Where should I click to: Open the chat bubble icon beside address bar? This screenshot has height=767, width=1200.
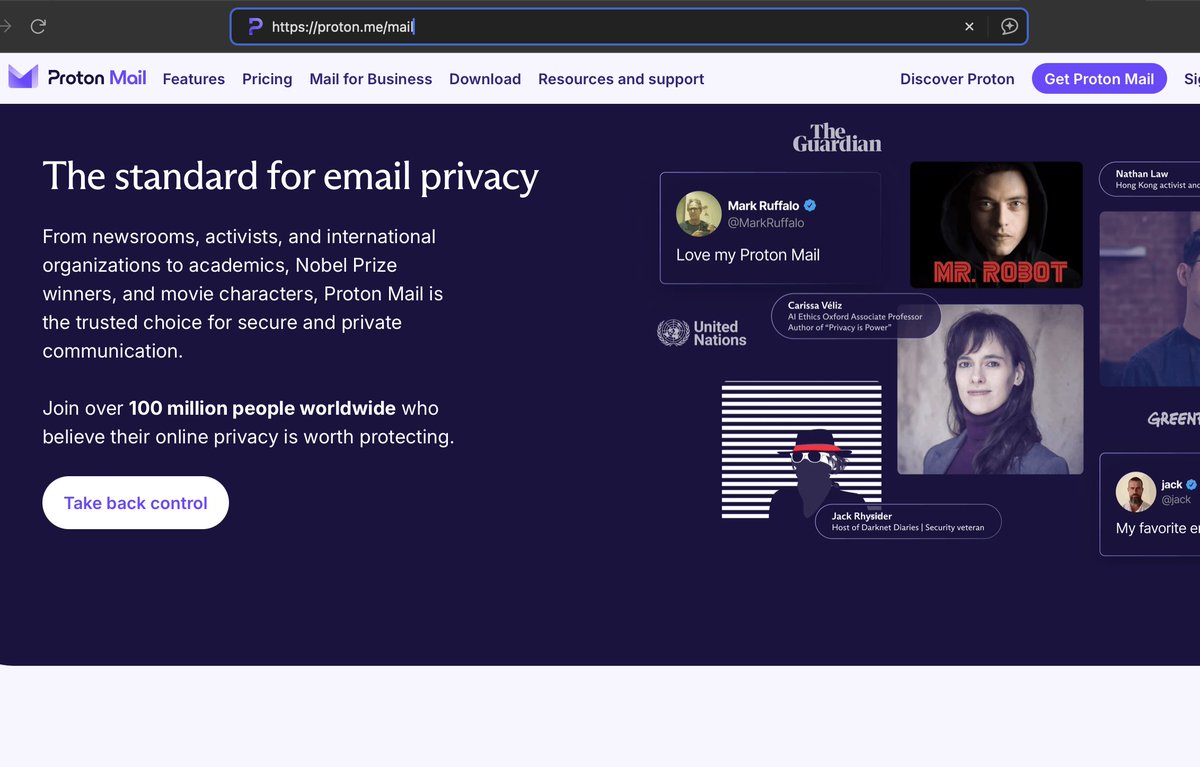tap(1009, 27)
